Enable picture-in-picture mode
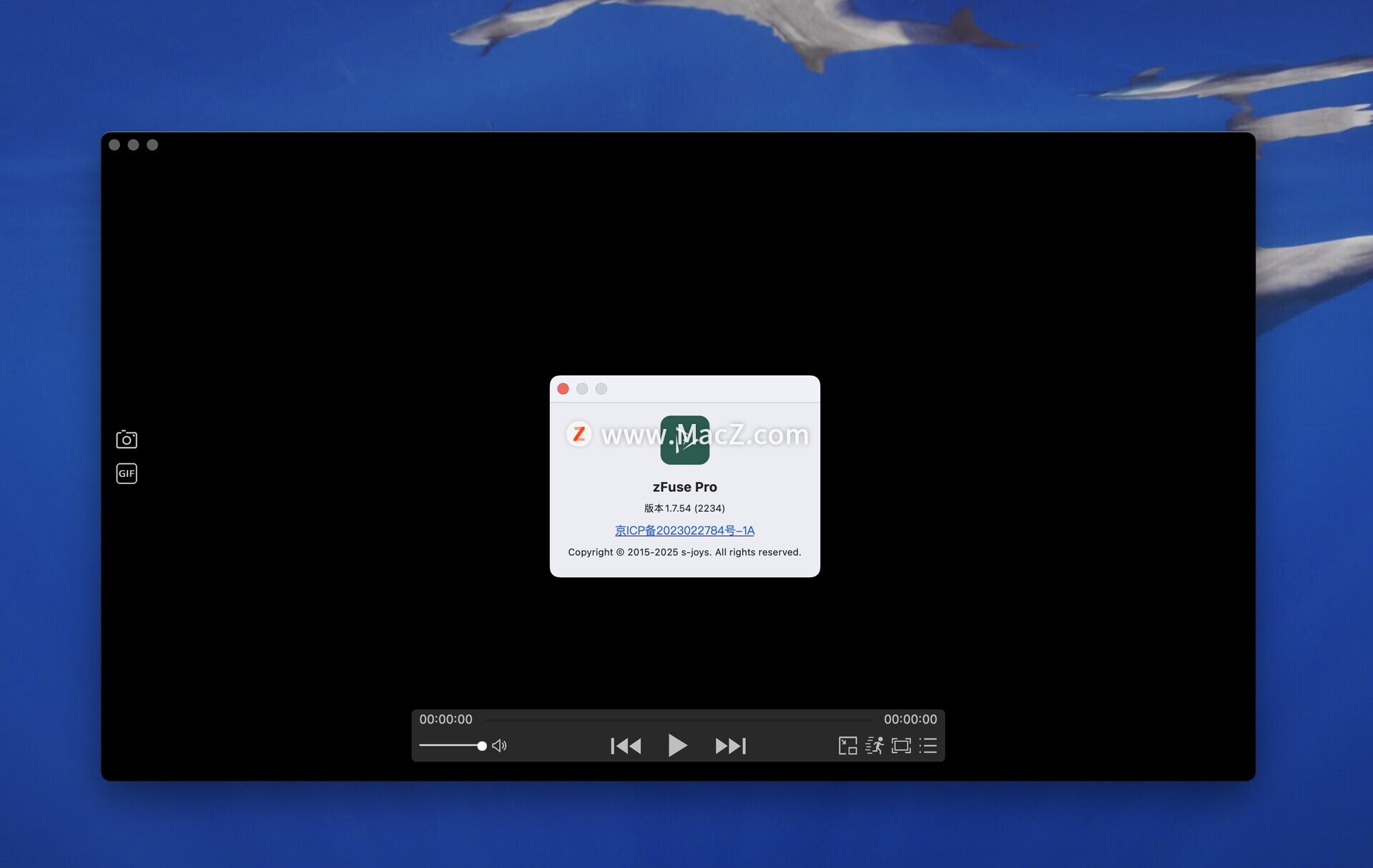Image resolution: width=1373 pixels, height=868 pixels. coord(847,746)
